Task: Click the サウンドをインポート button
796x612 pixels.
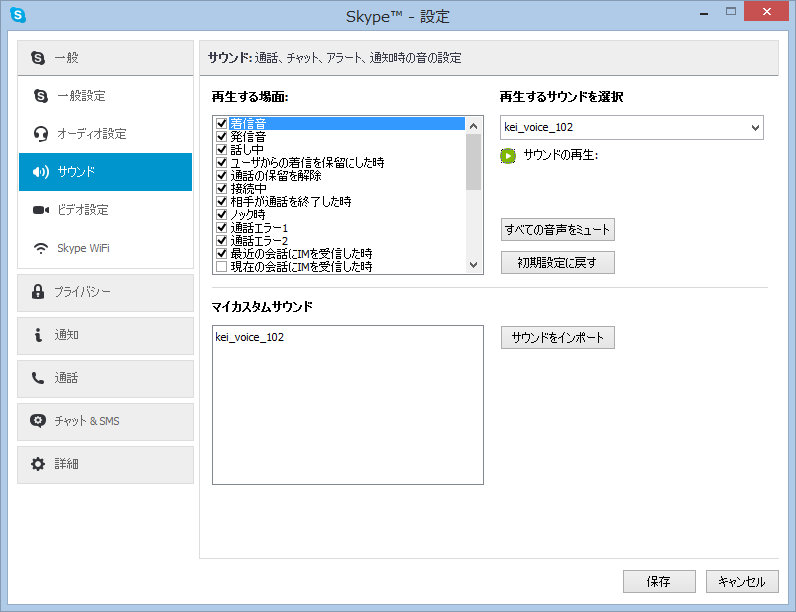Action: pyautogui.click(x=557, y=338)
